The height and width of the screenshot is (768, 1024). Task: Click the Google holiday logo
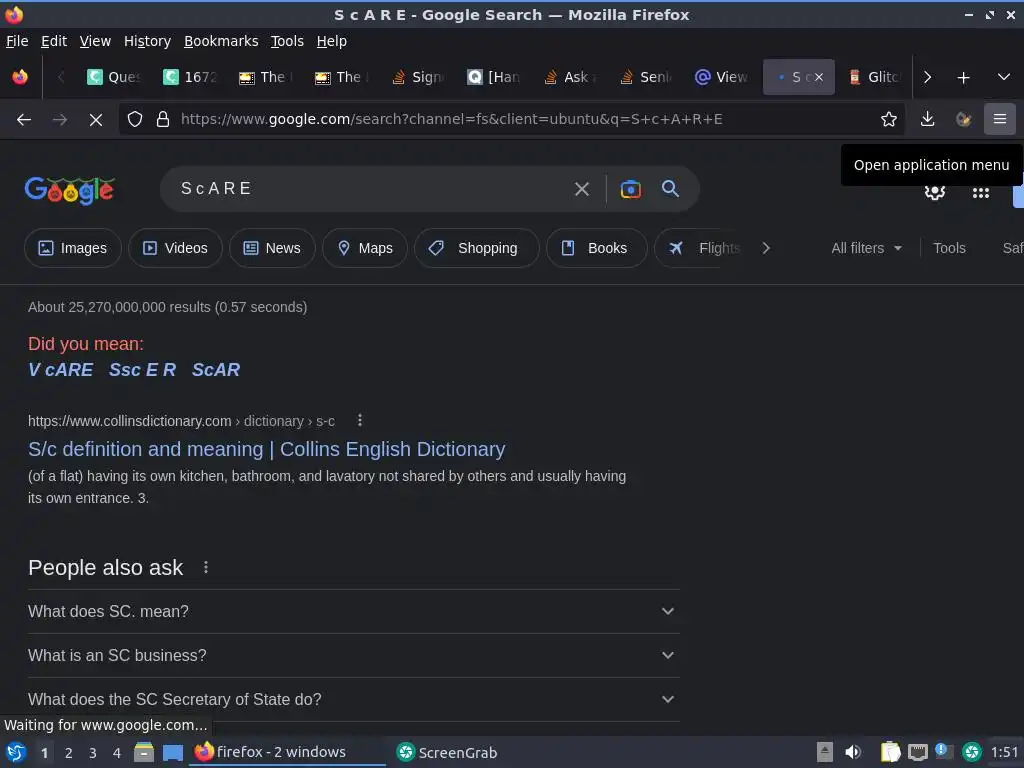pyautogui.click(x=70, y=191)
